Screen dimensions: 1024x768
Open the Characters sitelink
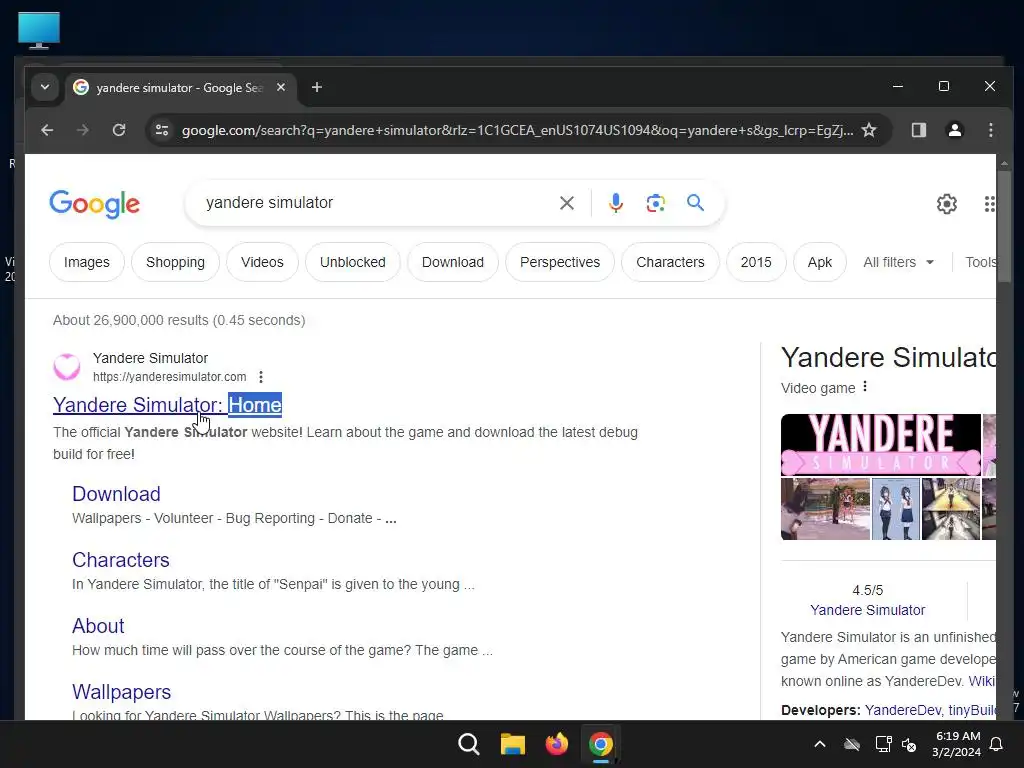point(121,560)
